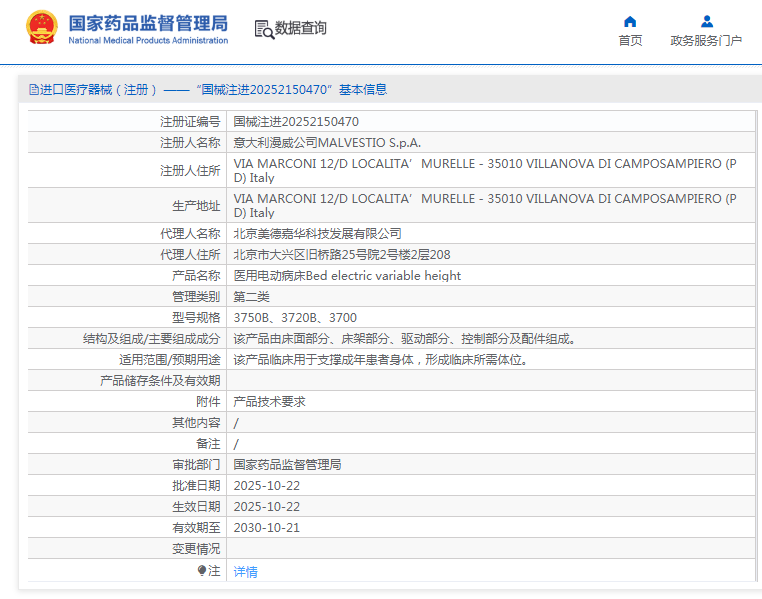Click the 代理人名称 label
This screenshot has height=599, width=762.
pos(190,234)
